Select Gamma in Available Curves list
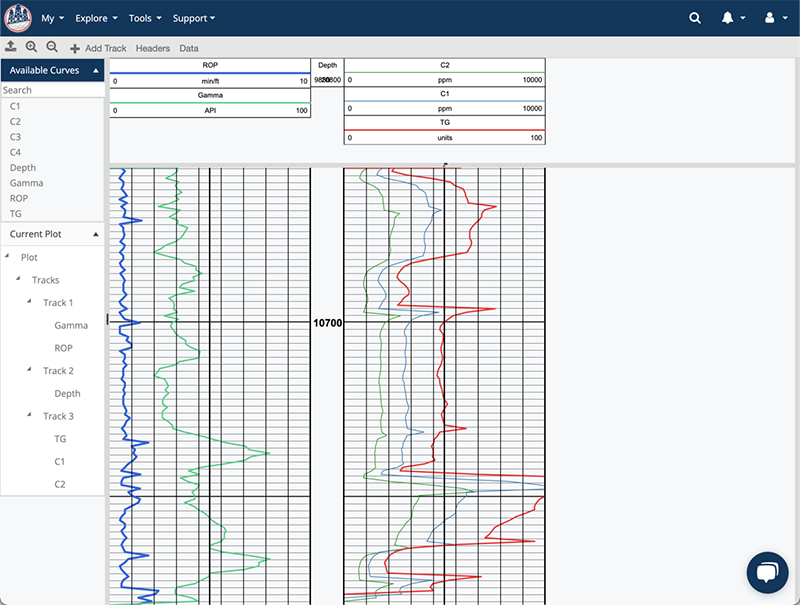Image resolution: width=800 pixels, height=605 pixels. coord(26,183)
